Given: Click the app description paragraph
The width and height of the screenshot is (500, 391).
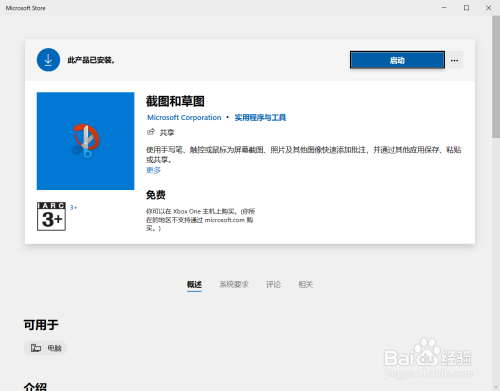Looking at the screenshot, I should pos(304,155).
